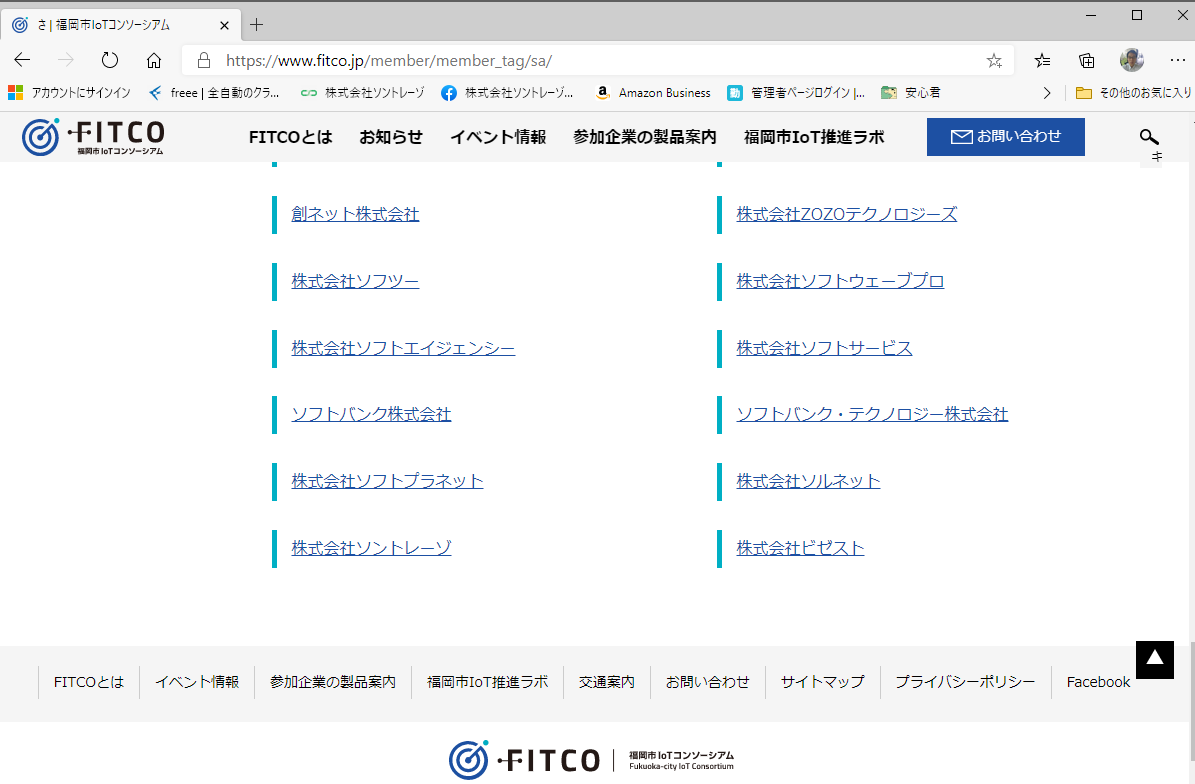This screenshot has height=784, width=1195.
Task: Open the Collections icon
Action: pyautogui.click(x=1087, y=60)
